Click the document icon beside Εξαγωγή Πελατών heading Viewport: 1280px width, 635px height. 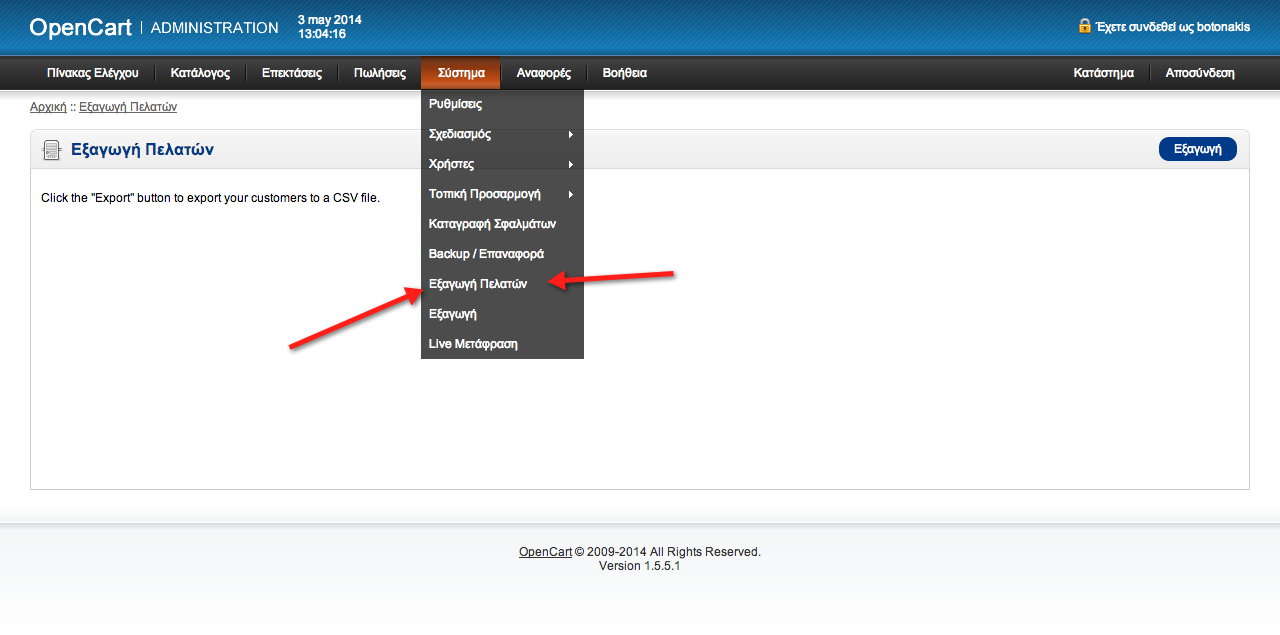click(x=51, y=150)
